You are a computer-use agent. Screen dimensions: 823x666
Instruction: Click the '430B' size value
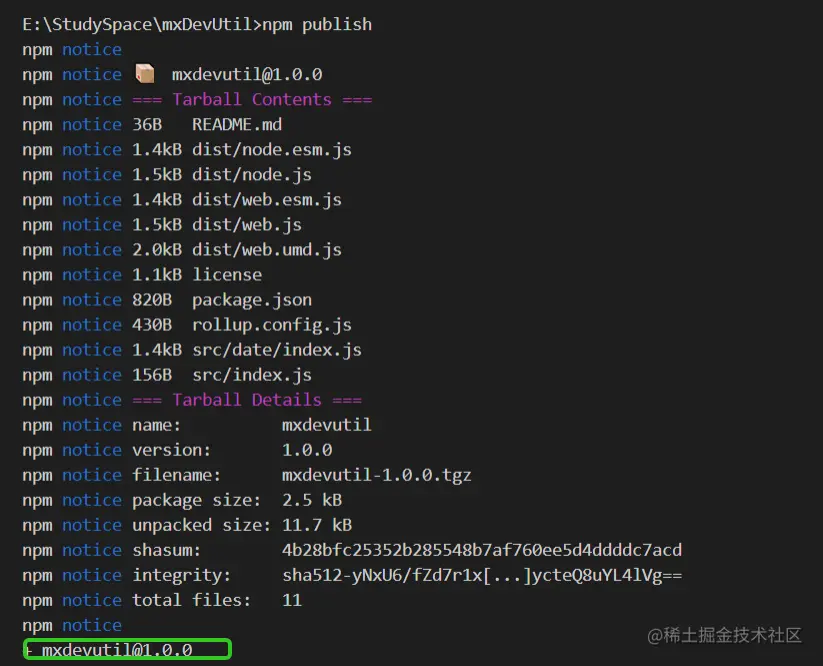[152, 325]
